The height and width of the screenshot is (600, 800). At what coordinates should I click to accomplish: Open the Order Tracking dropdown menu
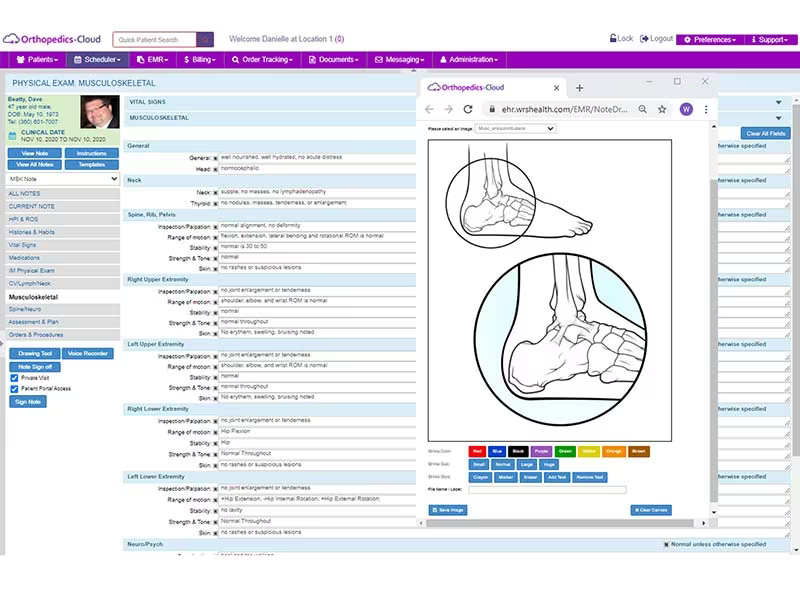click(x=262, y=60)
